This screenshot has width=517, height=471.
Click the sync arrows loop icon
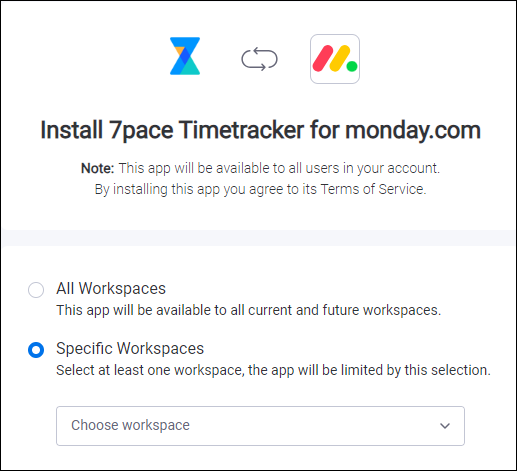(259, 59)
